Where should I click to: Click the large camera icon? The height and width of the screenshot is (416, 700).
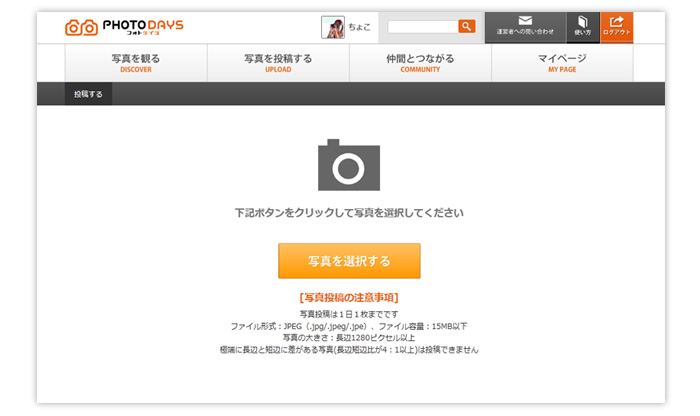349,165
